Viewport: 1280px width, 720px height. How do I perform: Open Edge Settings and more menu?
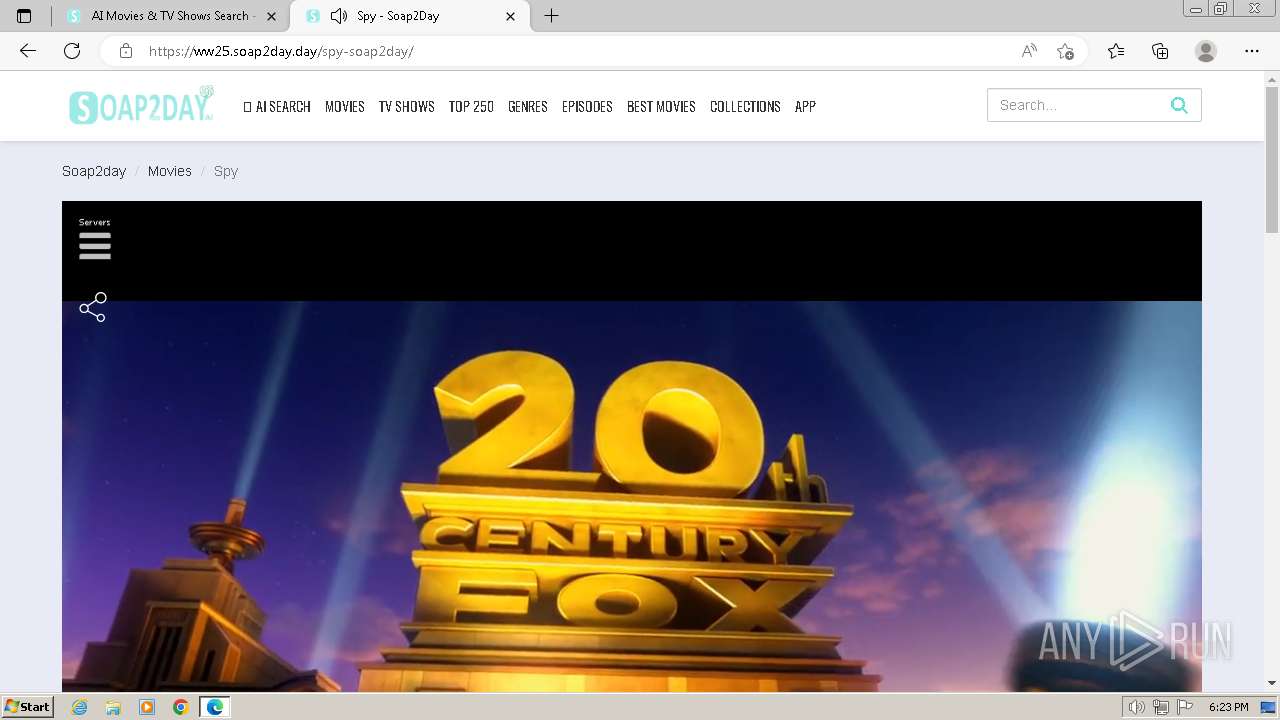point(1252,51)
